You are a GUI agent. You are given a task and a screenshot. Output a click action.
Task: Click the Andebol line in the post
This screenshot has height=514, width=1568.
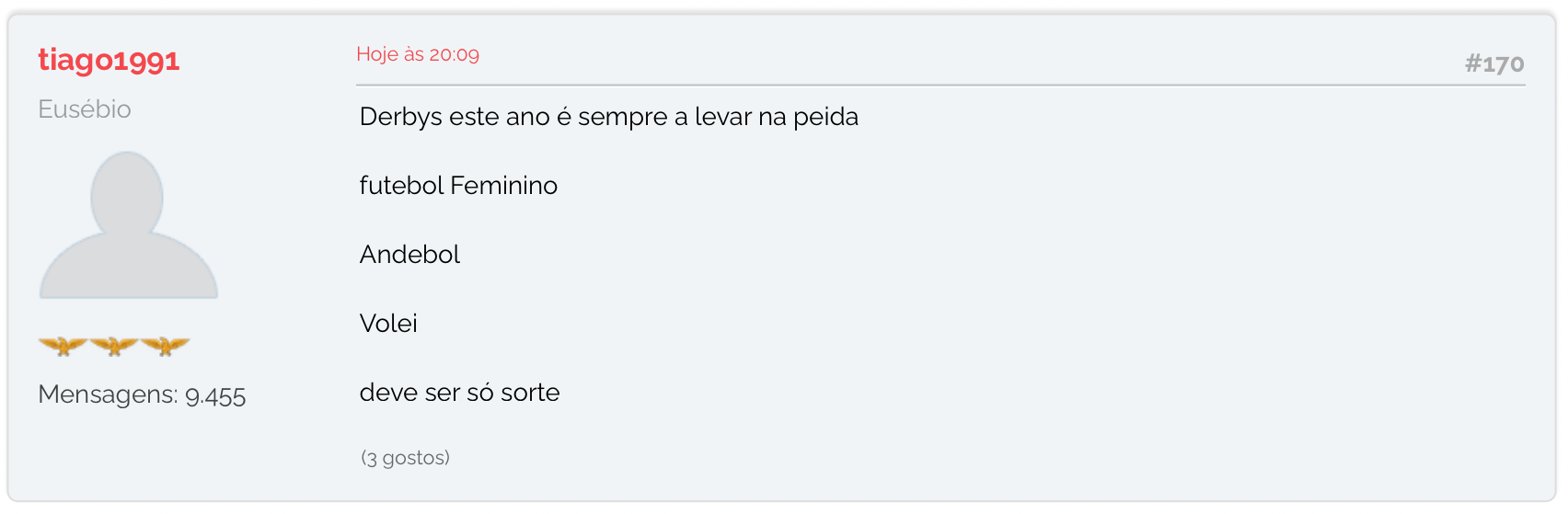coord(409,255)
